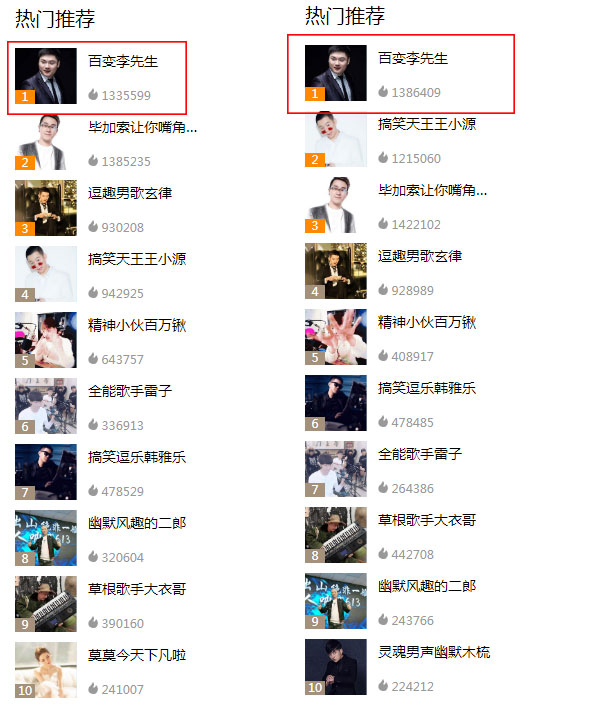Select 全能歌手雷子 thumbnail in left list

tap(46, 406)
